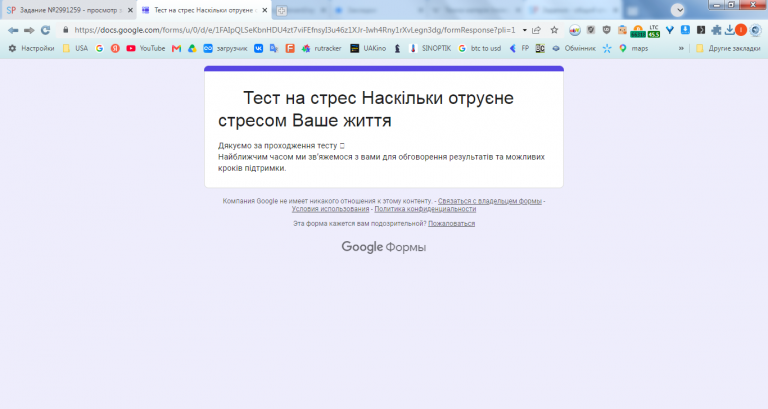Viewport: 768px width, 409px height.
Task: Open the FP bookmark
Action: pos(519,48)
